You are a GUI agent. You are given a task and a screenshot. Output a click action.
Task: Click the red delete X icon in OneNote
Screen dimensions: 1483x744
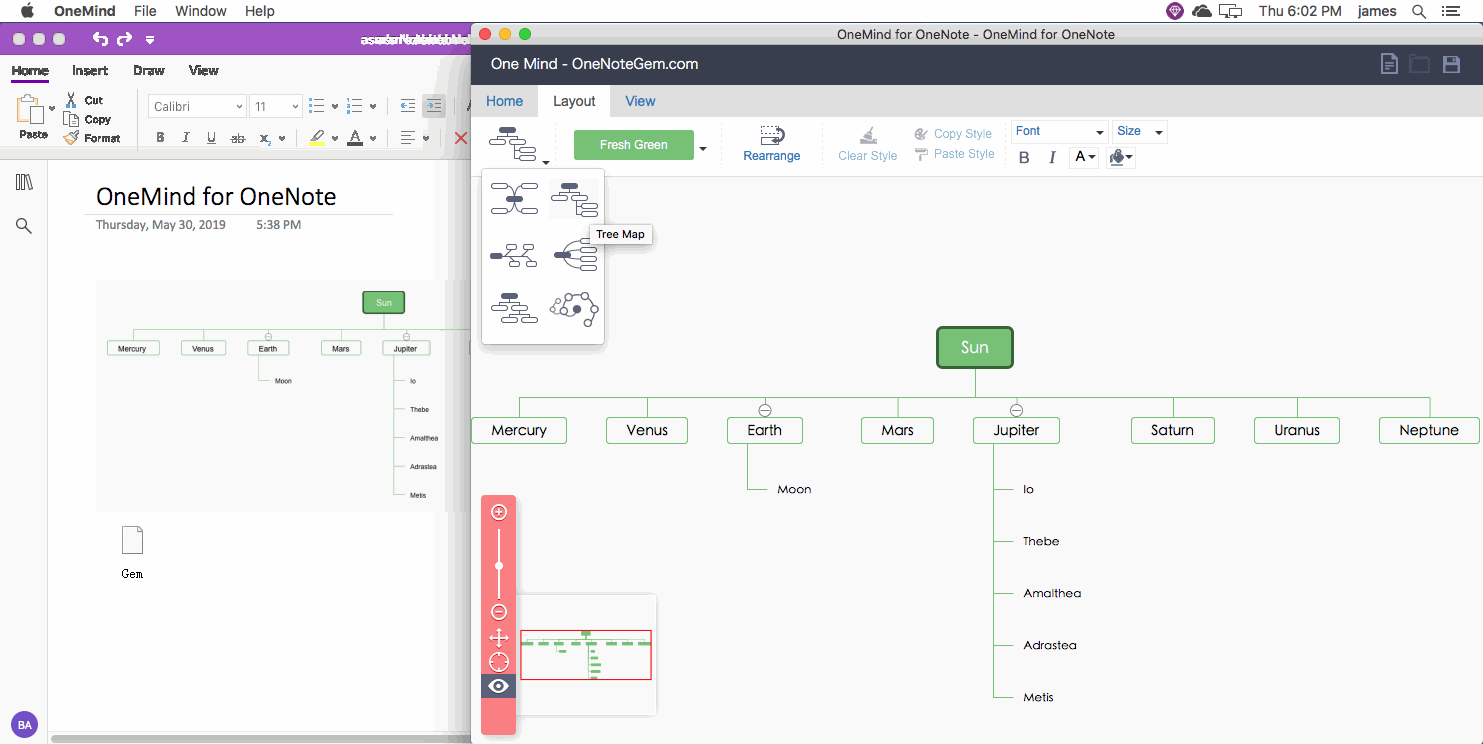(461, 138)
